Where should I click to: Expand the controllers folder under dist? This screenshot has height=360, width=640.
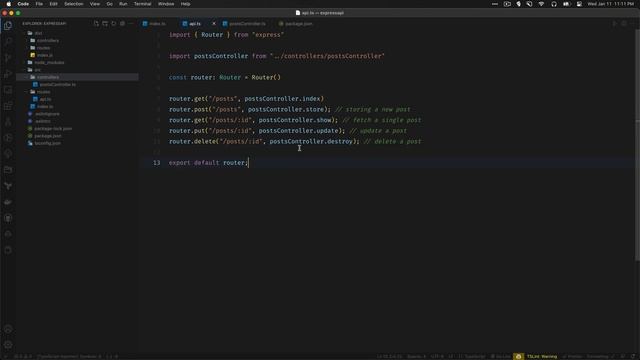(78, 40)
